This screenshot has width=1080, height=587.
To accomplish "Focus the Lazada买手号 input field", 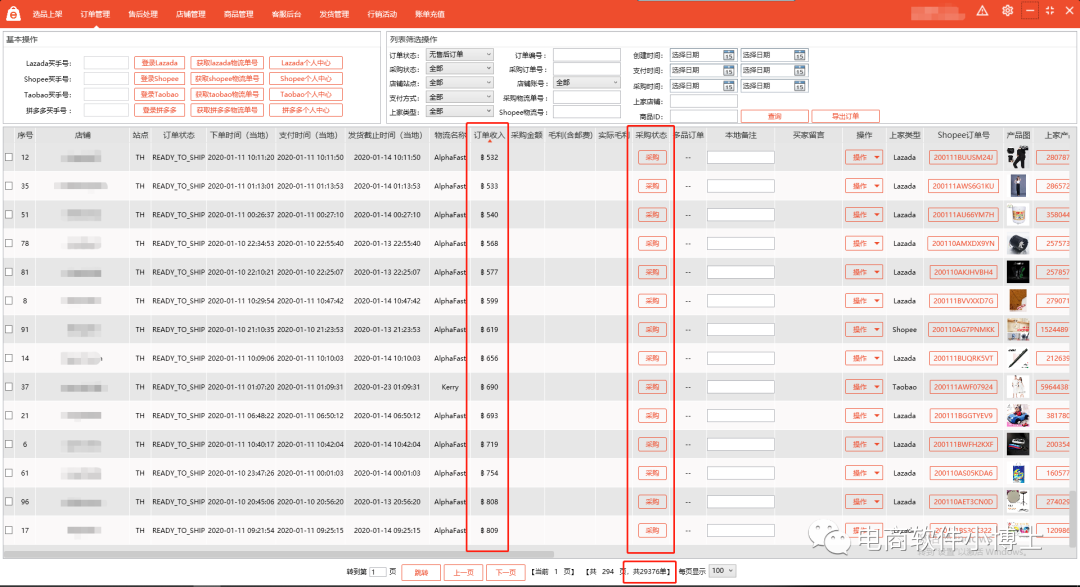I will (106, 63).
